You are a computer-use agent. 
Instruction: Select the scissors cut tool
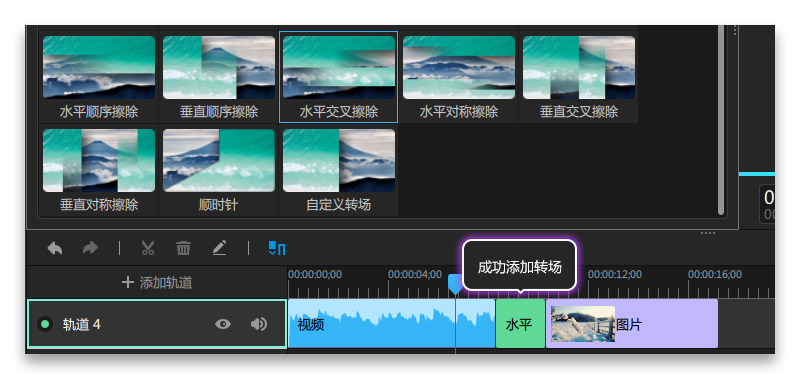[x=147, y=248]
